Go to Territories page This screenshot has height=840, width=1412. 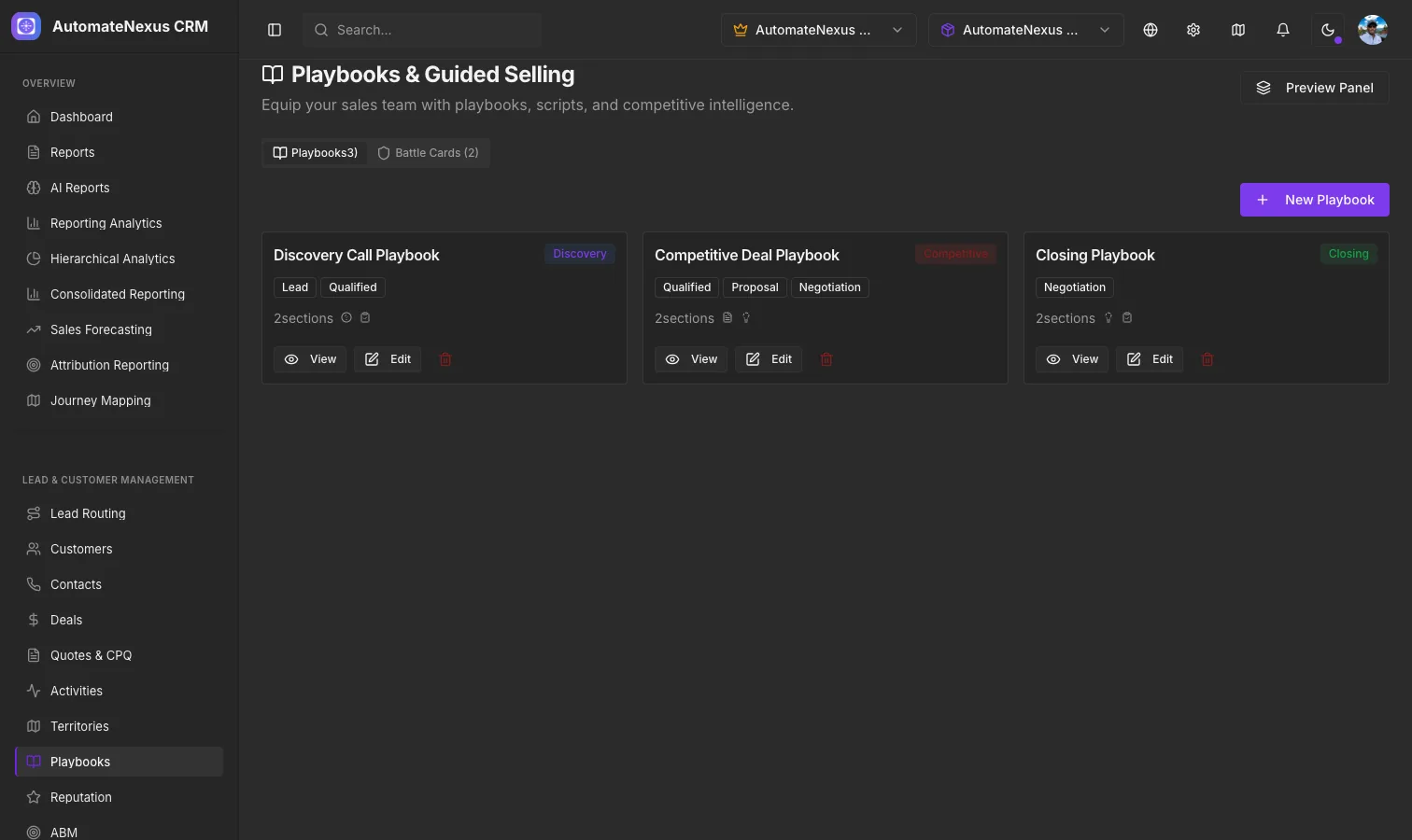[x=120, y=726]
